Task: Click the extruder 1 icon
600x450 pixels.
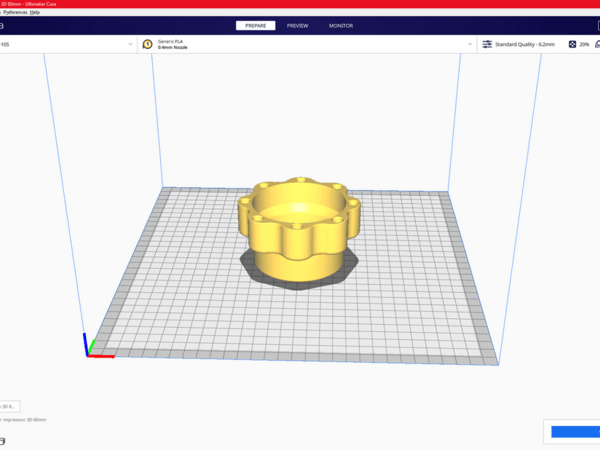Action: point(148,44)
